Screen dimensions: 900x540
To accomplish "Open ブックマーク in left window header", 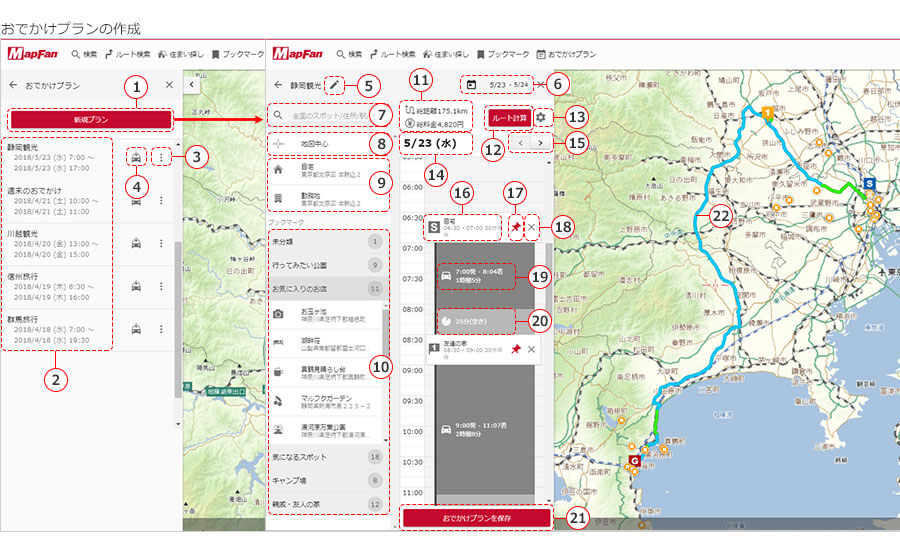I will [x=238, y=54].
